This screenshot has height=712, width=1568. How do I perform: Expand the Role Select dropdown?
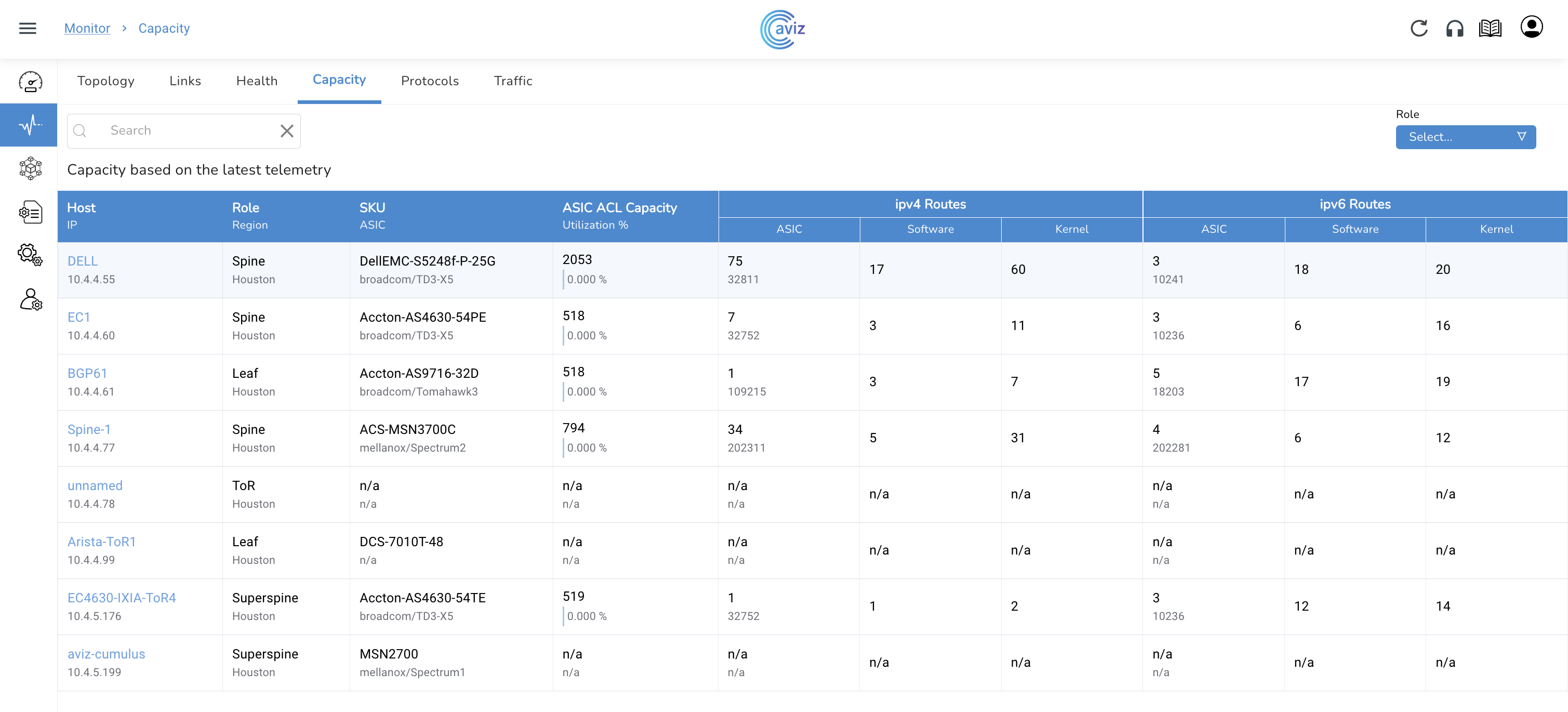[1465, 137]
